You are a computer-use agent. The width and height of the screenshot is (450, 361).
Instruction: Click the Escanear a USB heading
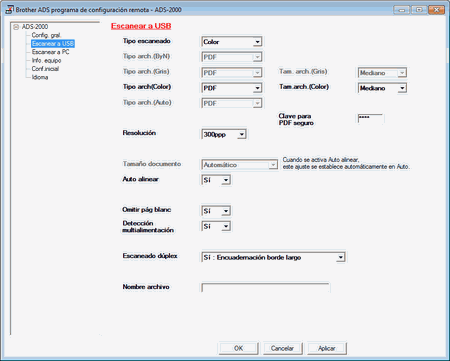[x=141, y=26]
